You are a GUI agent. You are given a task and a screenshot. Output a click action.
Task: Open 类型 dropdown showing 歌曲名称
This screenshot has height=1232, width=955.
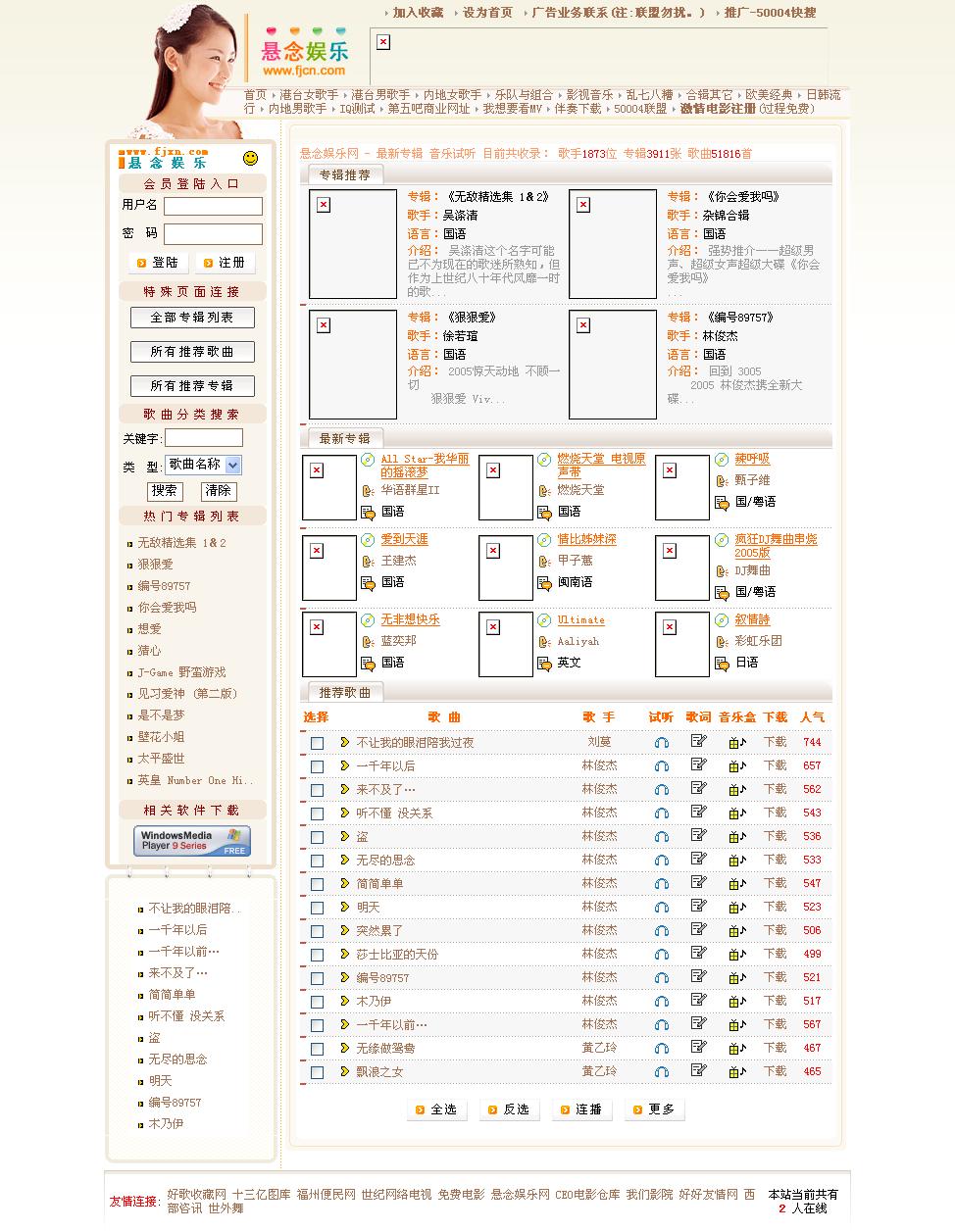coord(203,465)
